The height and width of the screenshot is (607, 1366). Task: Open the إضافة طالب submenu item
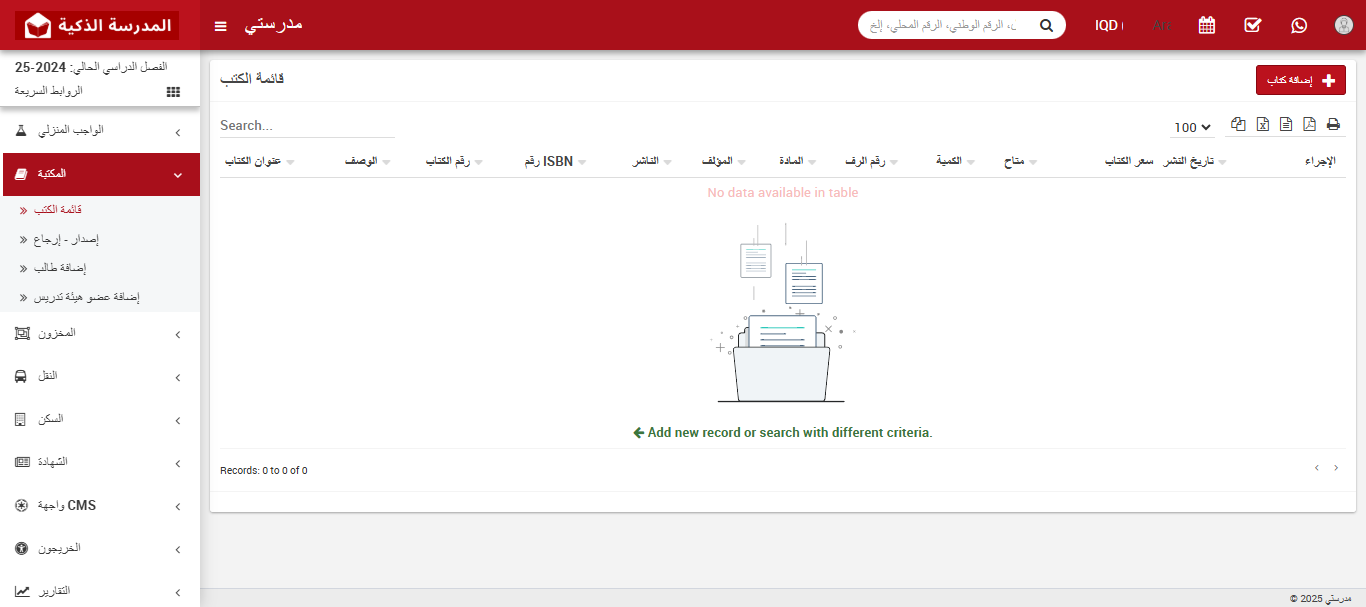pos(60,268)
